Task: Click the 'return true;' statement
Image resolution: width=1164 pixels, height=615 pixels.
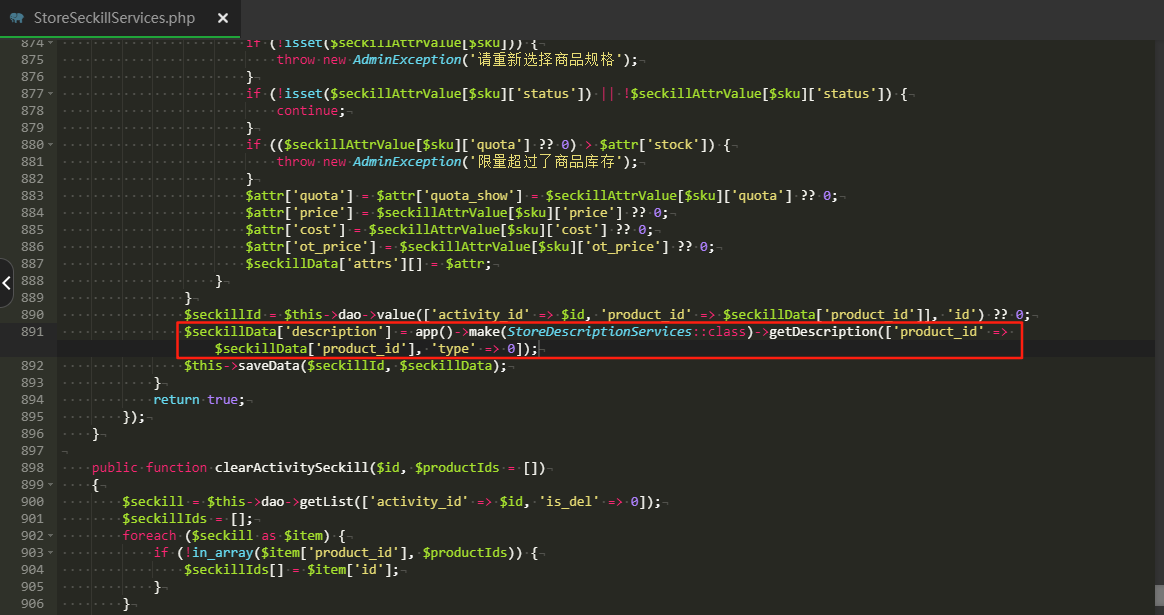Action: 198,400
